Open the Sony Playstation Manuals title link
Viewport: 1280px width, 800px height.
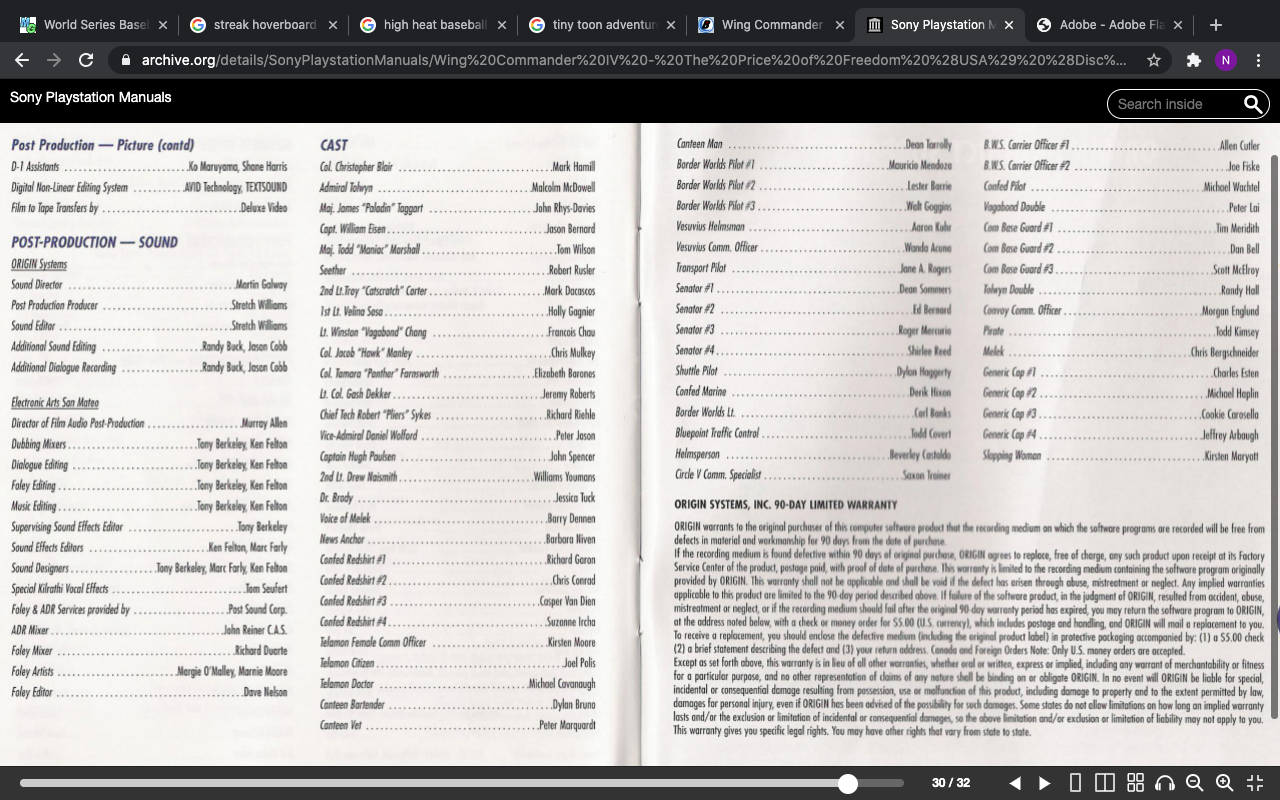(x=91, y=97)
